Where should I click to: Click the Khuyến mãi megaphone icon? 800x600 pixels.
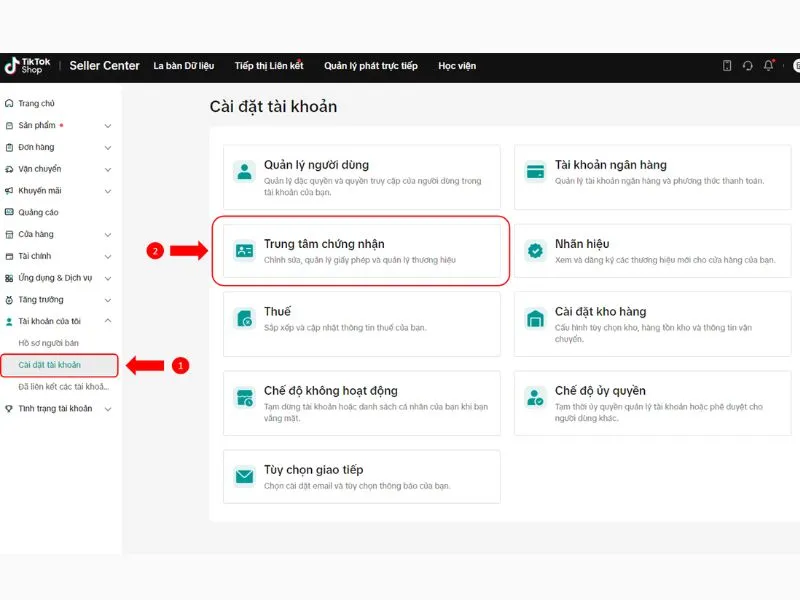9,191
